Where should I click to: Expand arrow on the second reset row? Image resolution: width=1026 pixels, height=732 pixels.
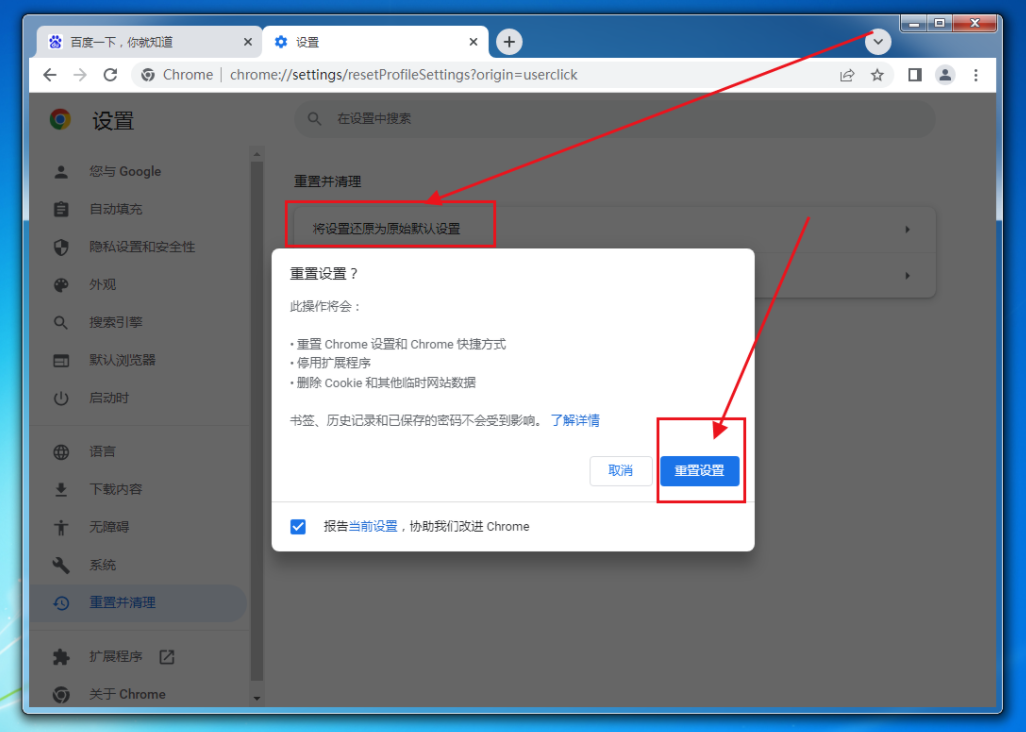pyautogui.click(x=908, y=275)
